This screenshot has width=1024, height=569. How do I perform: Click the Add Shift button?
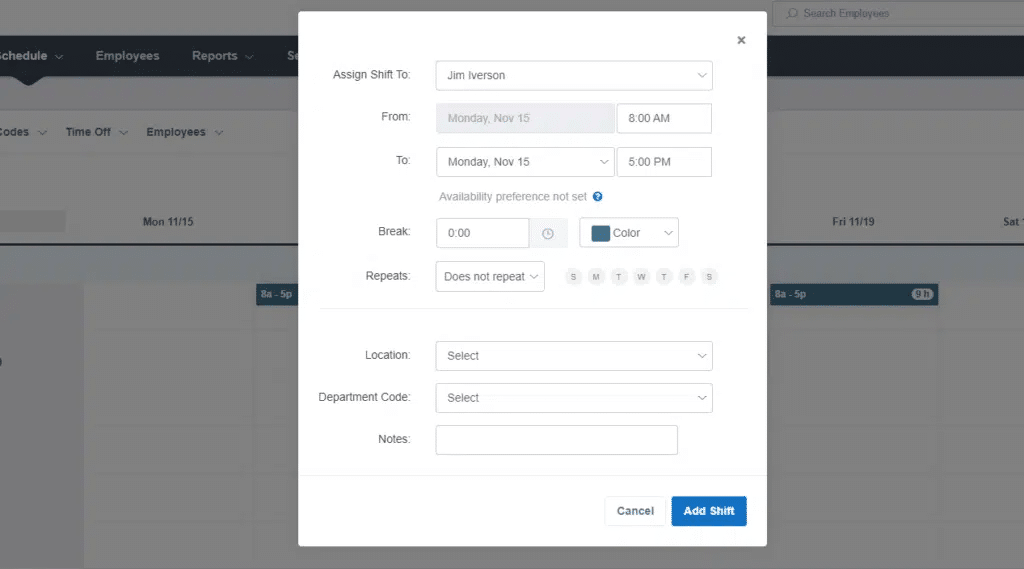709,511
